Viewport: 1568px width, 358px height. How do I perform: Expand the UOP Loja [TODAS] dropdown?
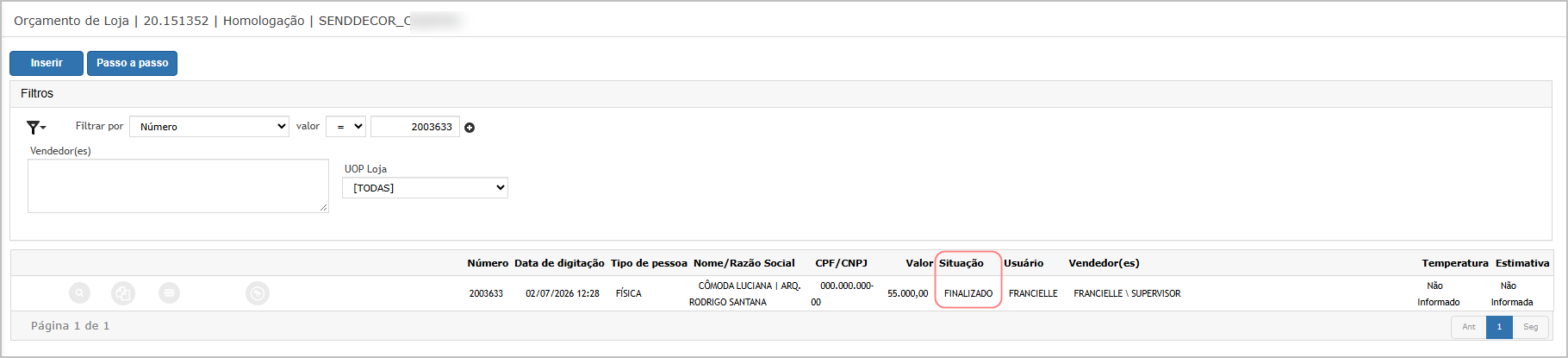(425, 187)
